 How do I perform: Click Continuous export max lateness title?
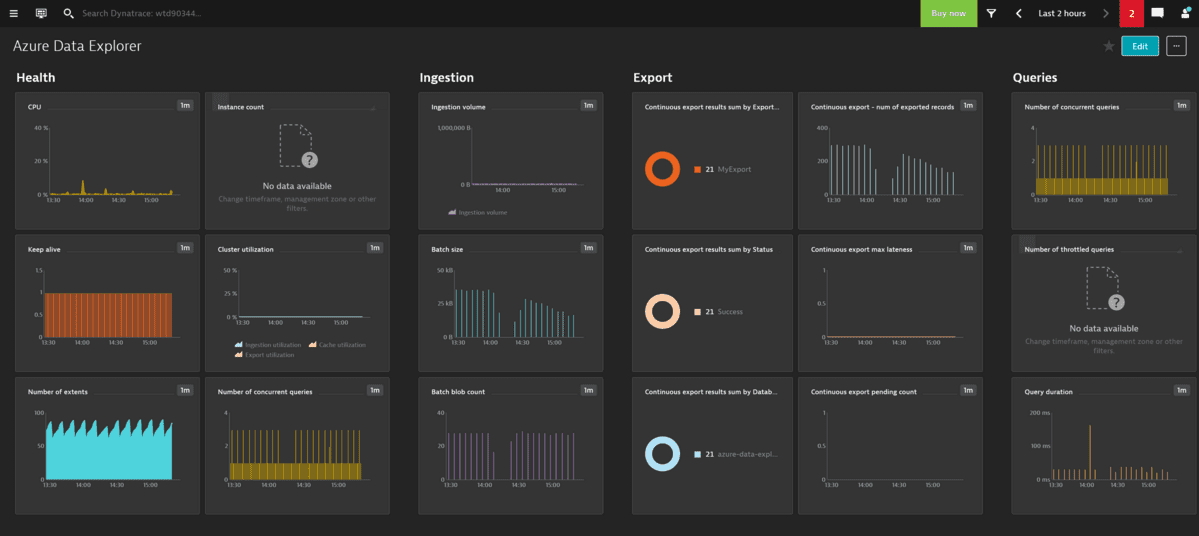click(x=861, y=249)
